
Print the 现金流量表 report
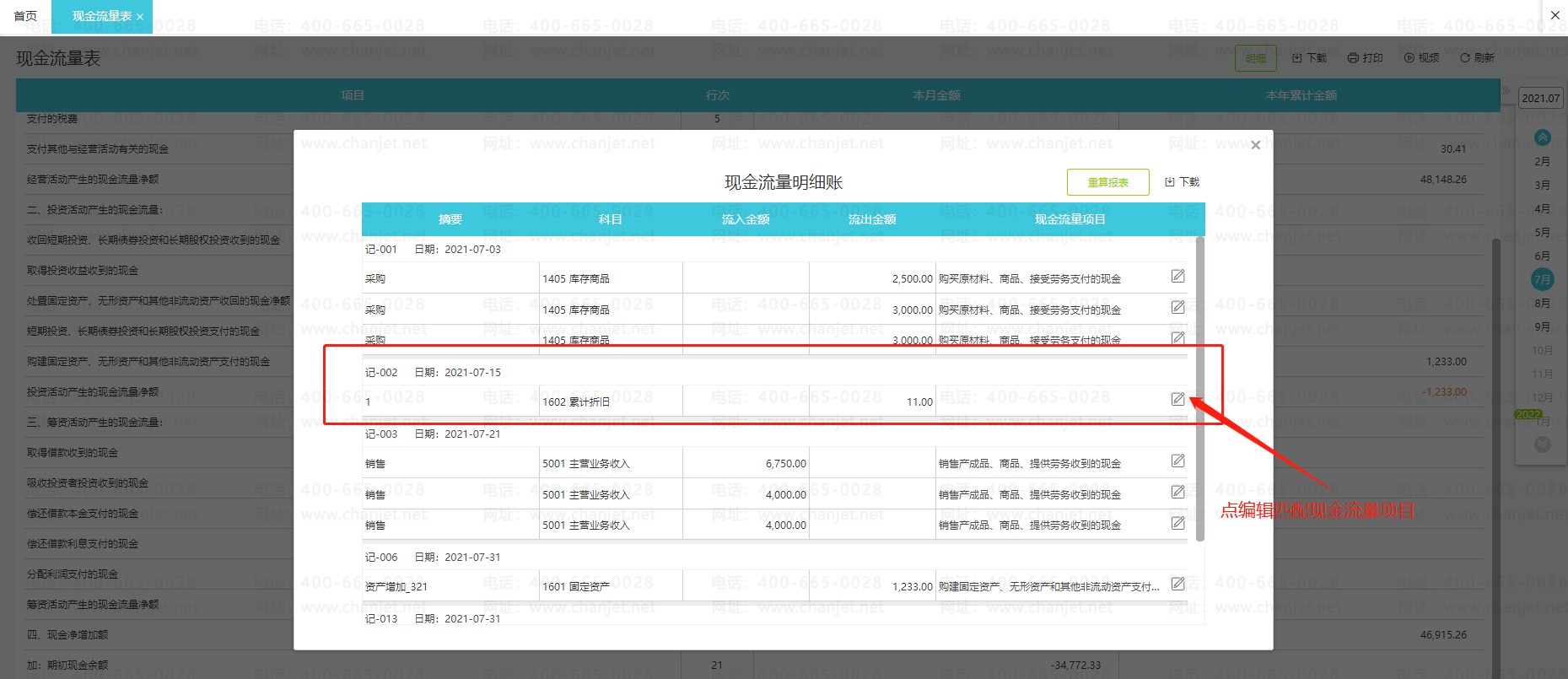click(x=1365, y=58)
